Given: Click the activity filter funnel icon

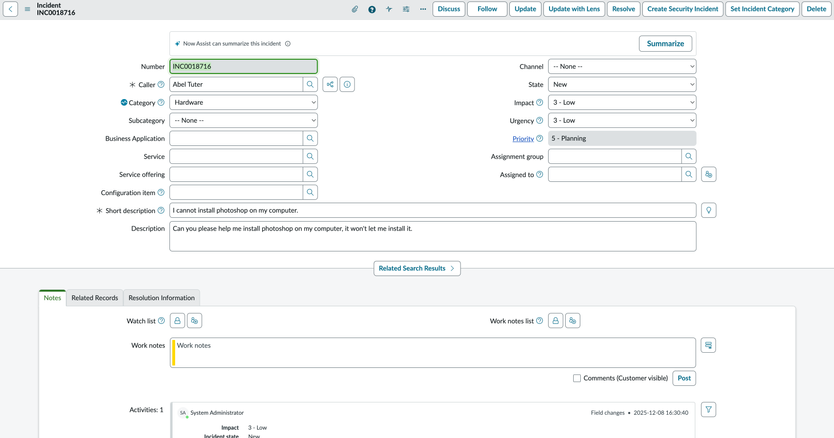Looking at the screenshot, I should tap(708, 410).
